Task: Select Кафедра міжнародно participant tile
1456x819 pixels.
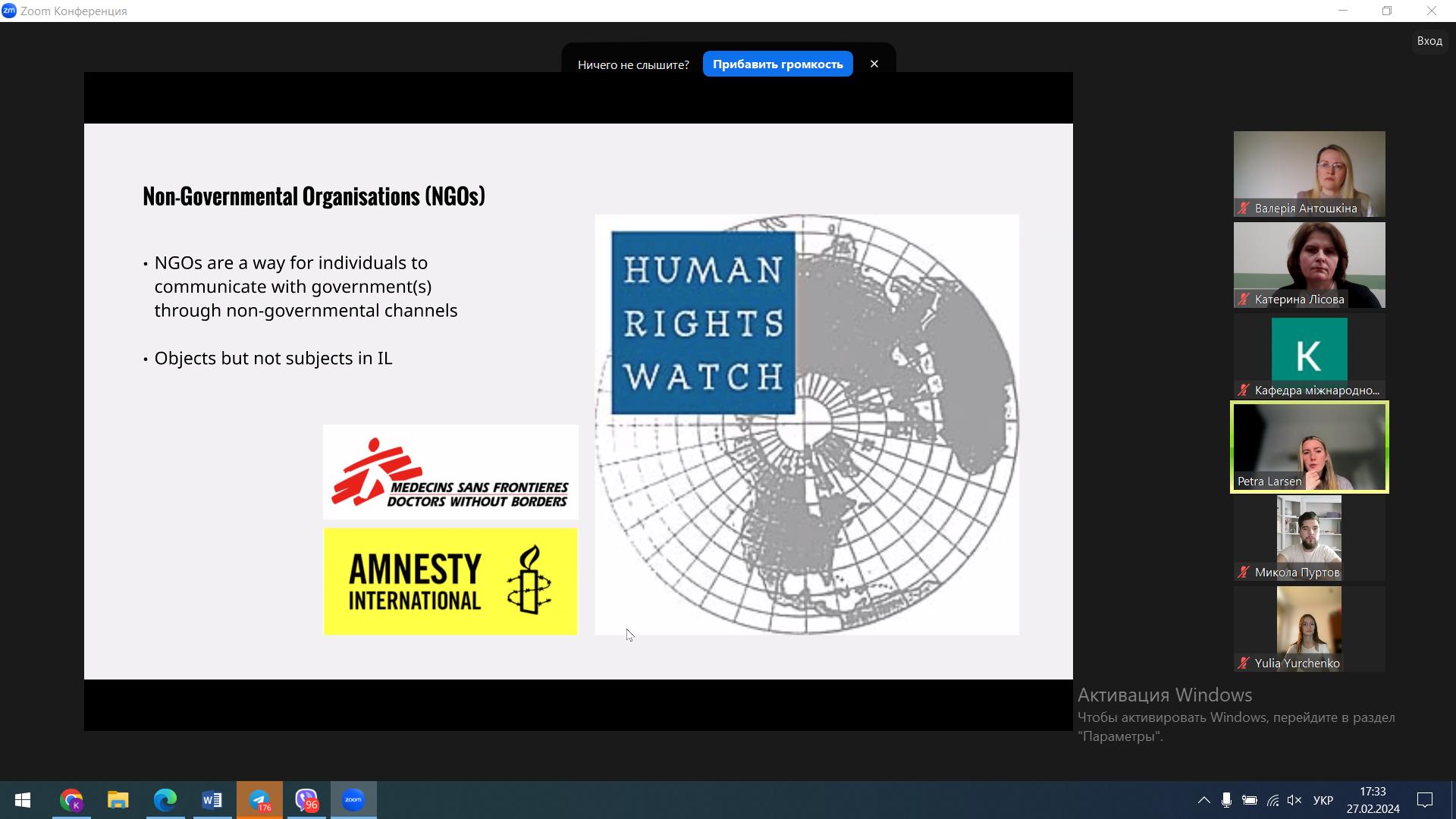Action: [1309, 356]
